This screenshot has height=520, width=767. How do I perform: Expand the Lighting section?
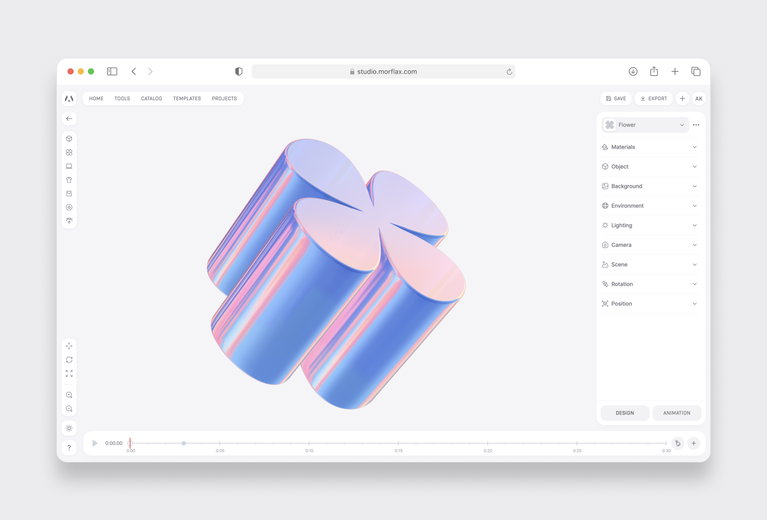[x=650, y=225]
